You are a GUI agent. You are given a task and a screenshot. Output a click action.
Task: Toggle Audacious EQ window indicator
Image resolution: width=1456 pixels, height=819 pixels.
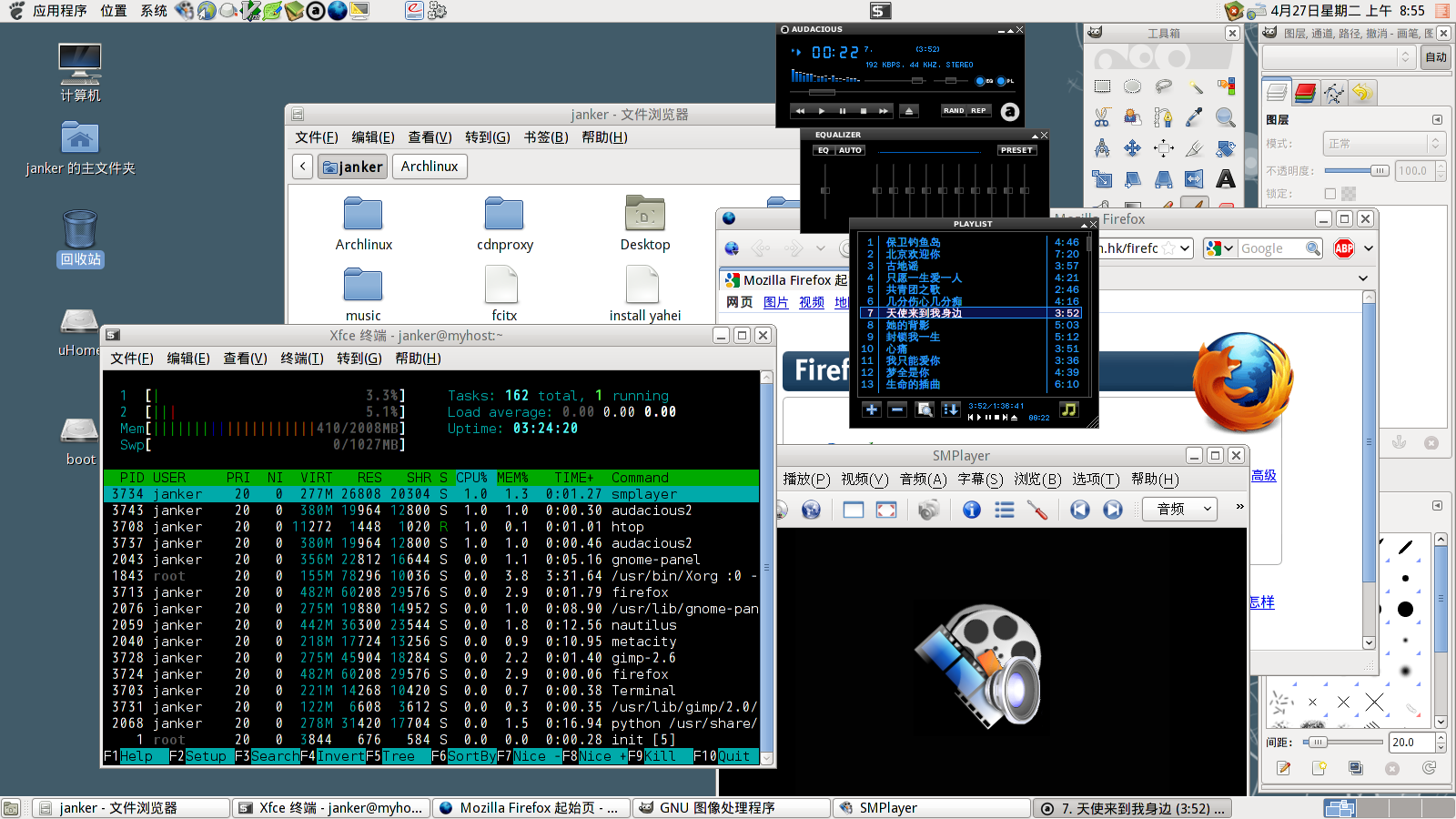984,81
